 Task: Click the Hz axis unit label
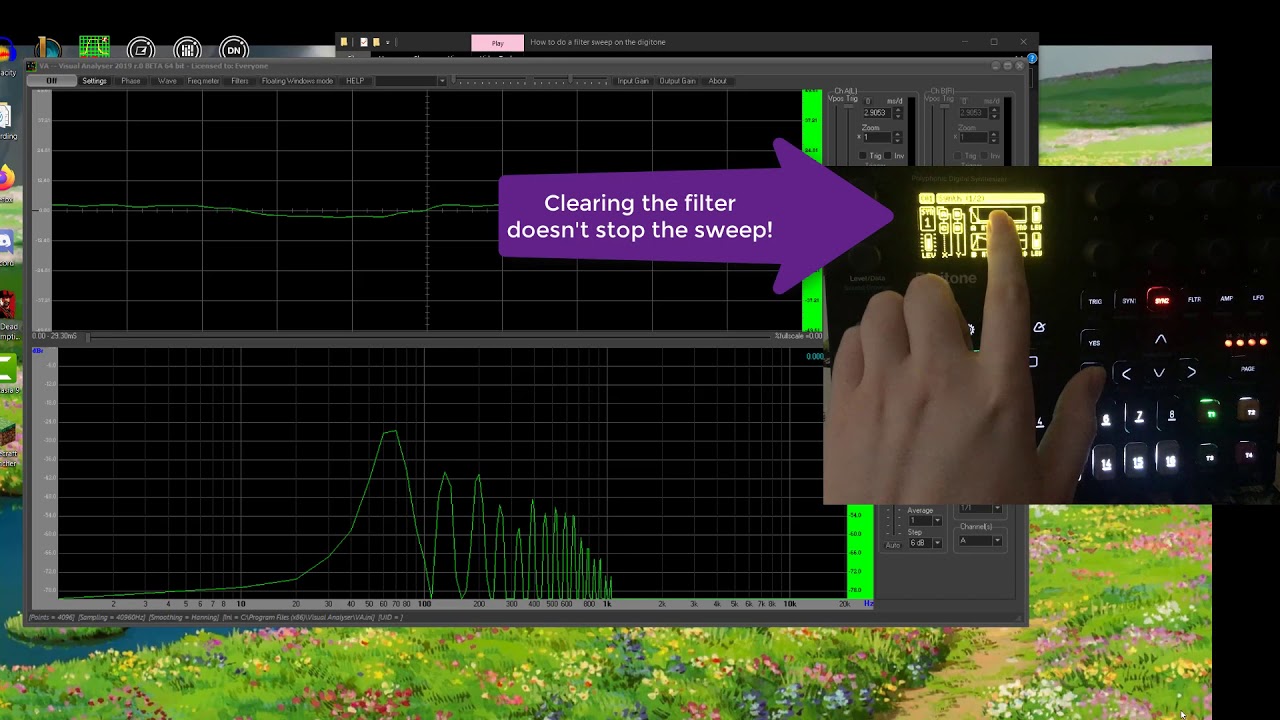click(x=867, y=604)
